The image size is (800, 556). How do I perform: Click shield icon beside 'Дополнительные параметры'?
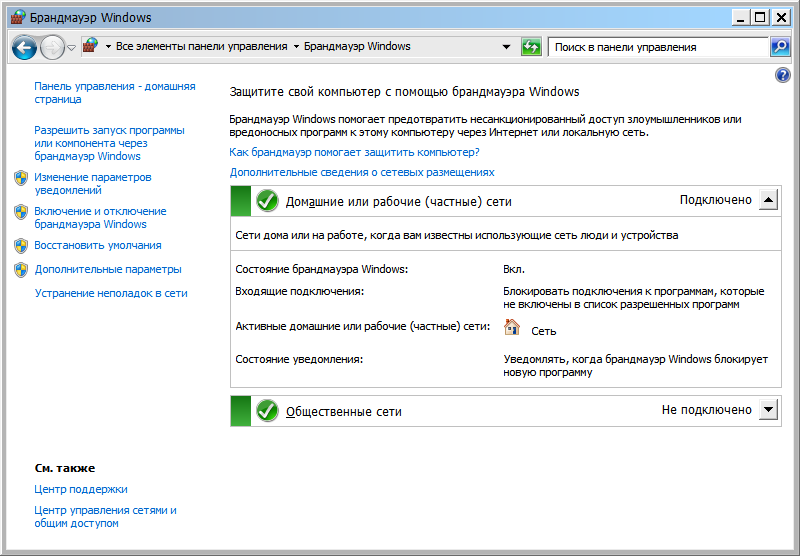tap(21, 270)
